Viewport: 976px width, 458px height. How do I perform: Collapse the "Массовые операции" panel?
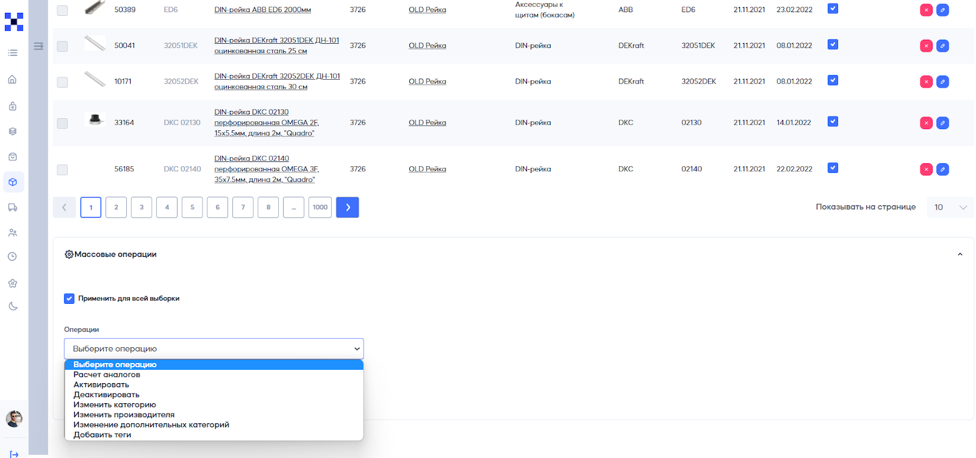[x=960, y=254]
